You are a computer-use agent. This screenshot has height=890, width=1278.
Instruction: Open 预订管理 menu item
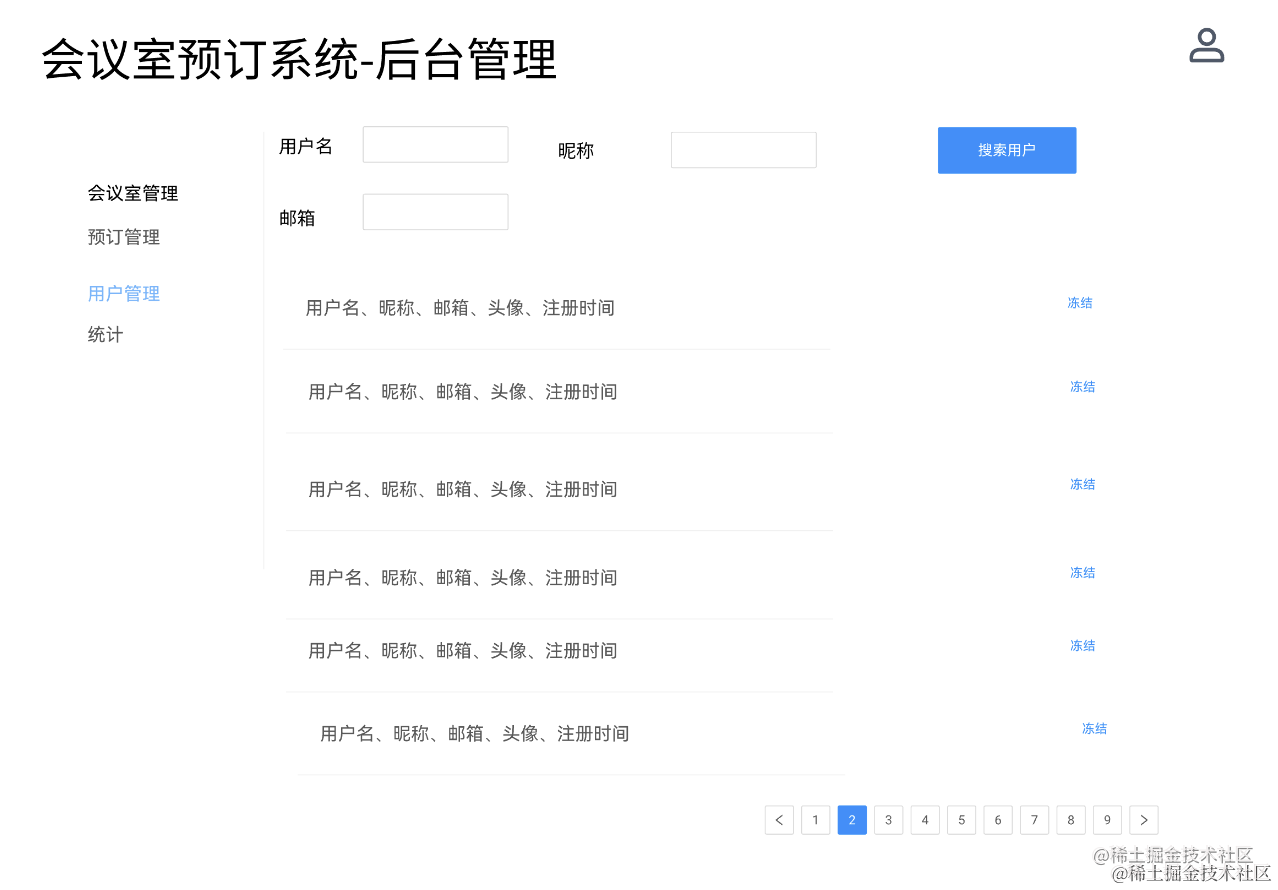point(124,237)
